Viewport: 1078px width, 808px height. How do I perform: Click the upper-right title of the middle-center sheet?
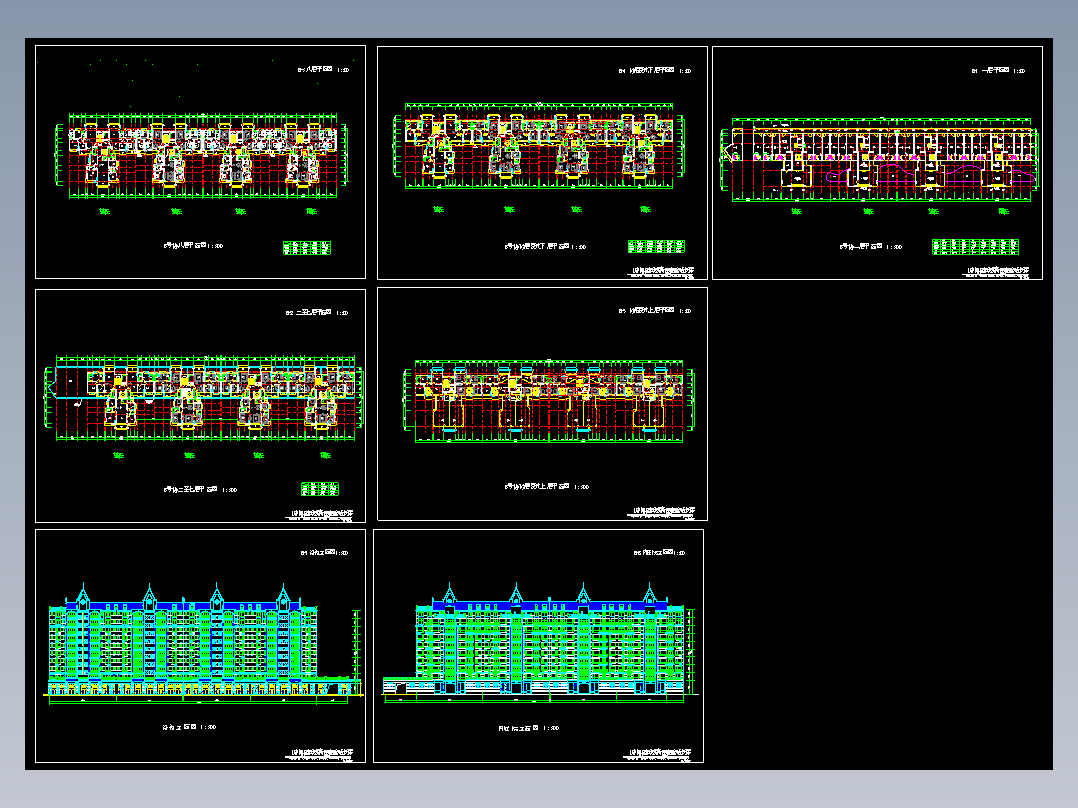pos(654,311)
